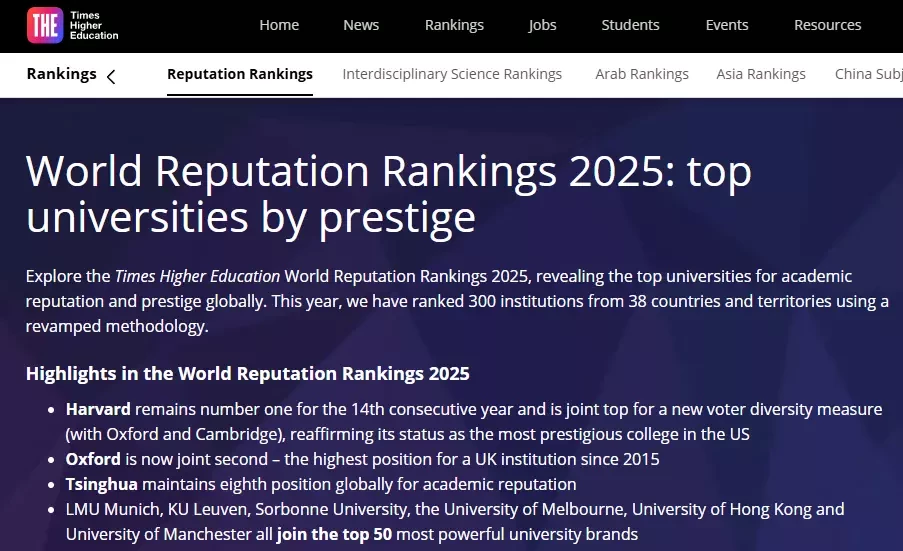The image size is (903, 551).
Task: Open the Students menu item
Action: tap(630, 25)
